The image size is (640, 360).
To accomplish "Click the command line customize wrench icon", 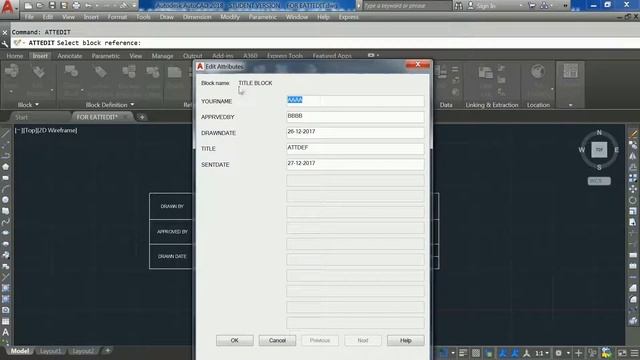I will click(4, 43).
